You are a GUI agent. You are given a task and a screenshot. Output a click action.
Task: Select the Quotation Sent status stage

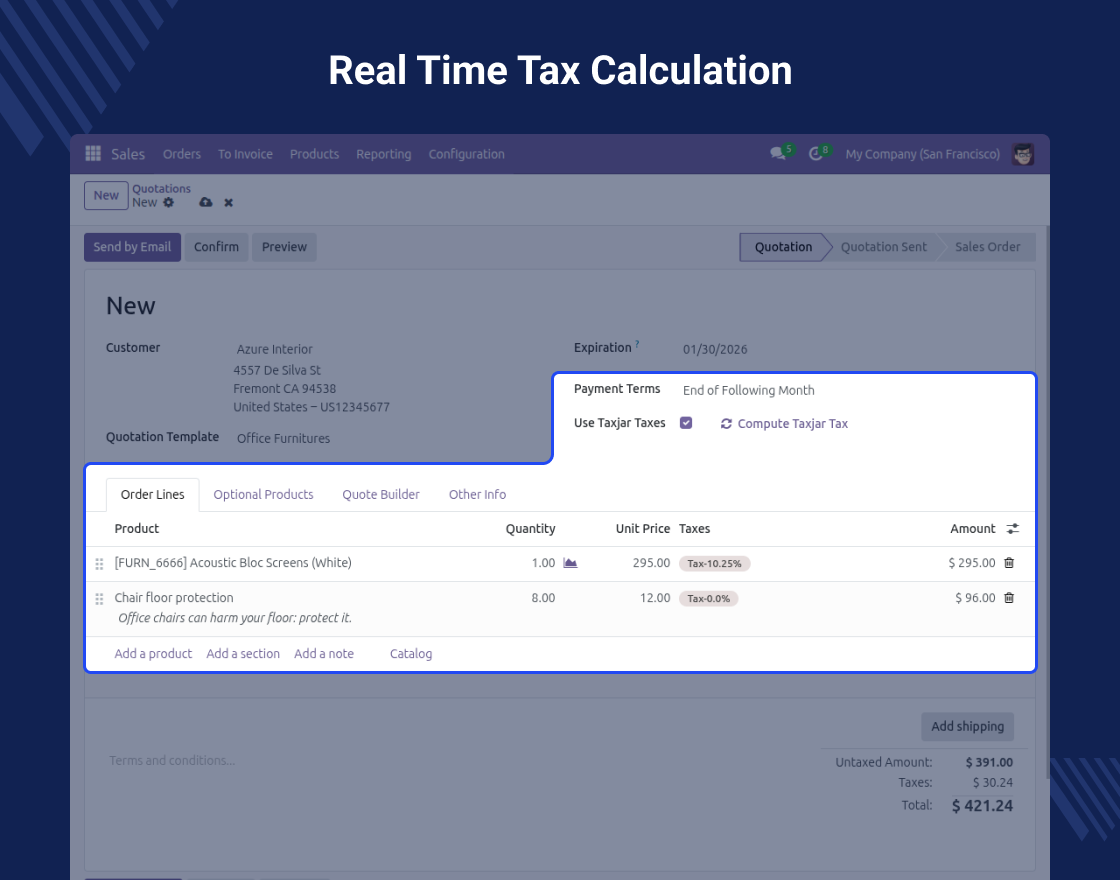click(x=884, y=247)
